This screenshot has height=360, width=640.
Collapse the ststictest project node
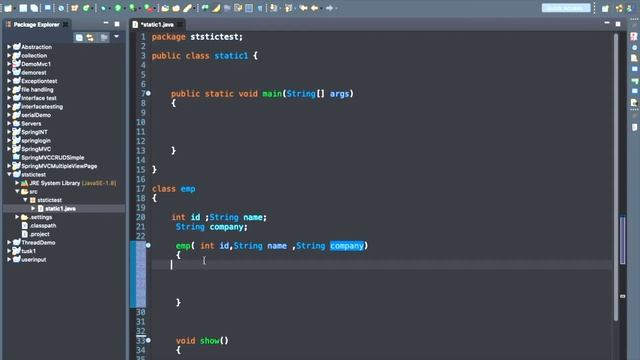tap(9, 174)
